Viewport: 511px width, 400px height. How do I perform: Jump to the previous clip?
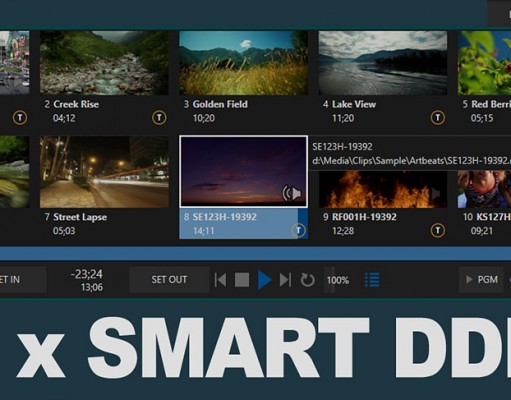tap(220, 280)
